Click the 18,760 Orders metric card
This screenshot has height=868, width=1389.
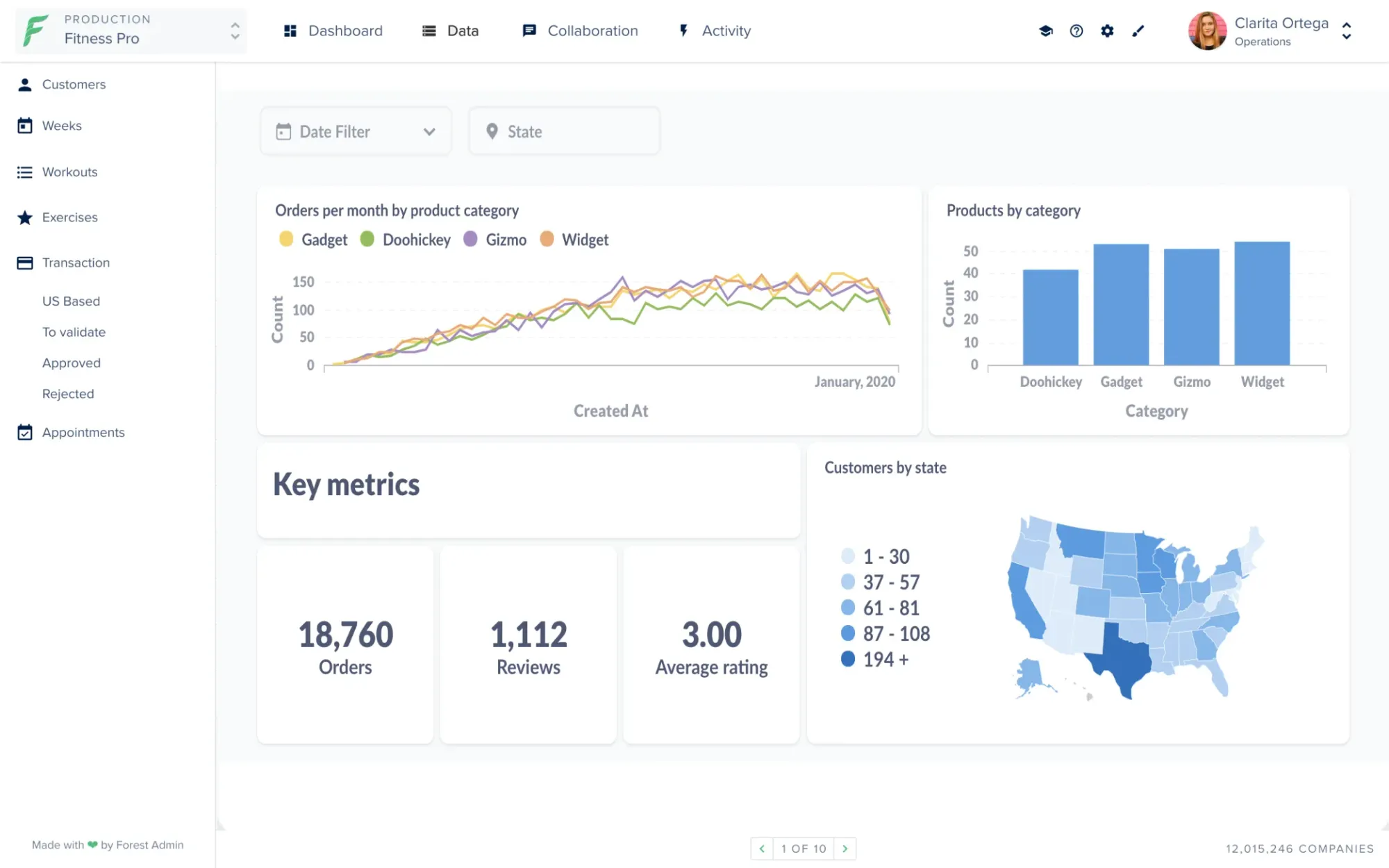(x=345, y=645)
